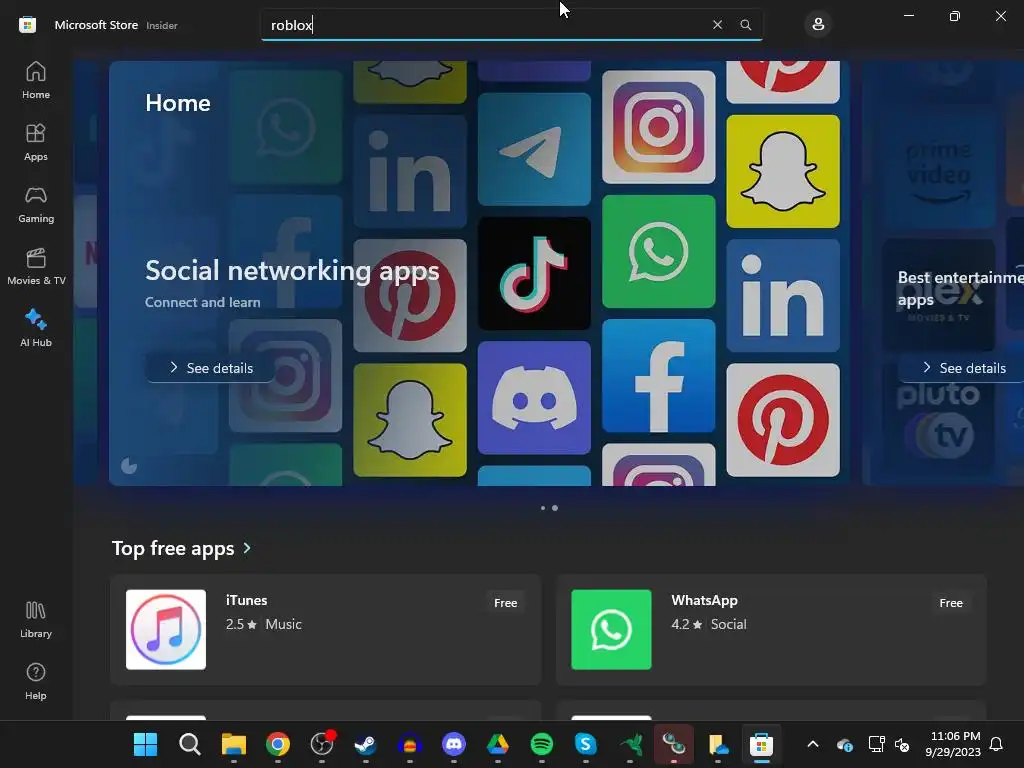The height and width of the screenshot is (768, 1024).
Task: Click the Social networking apps heading
Action: (292, 270)
